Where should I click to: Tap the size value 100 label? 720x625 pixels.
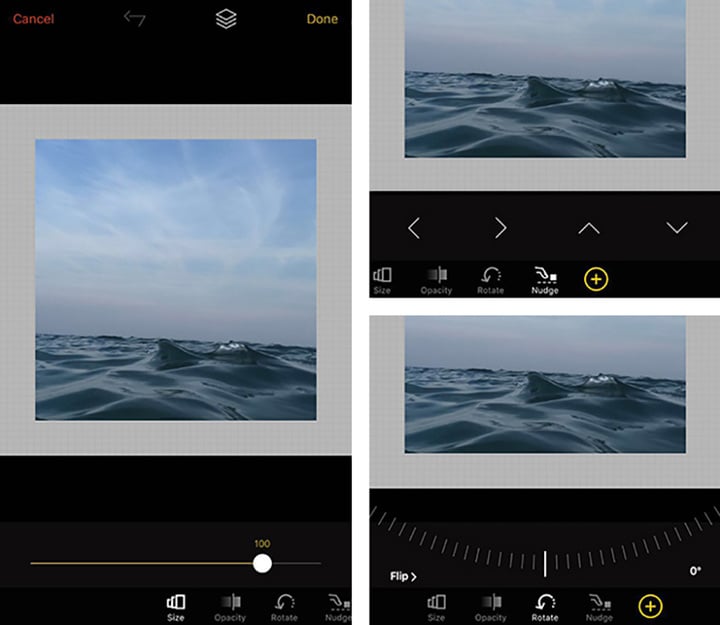[262, 544]
